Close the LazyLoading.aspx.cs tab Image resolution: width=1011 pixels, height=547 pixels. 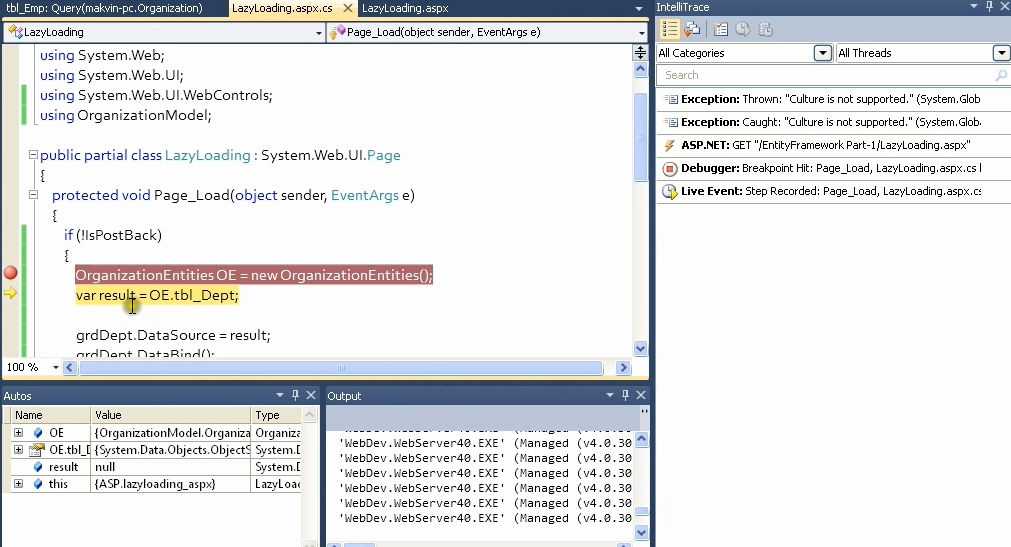coord(347,8)
